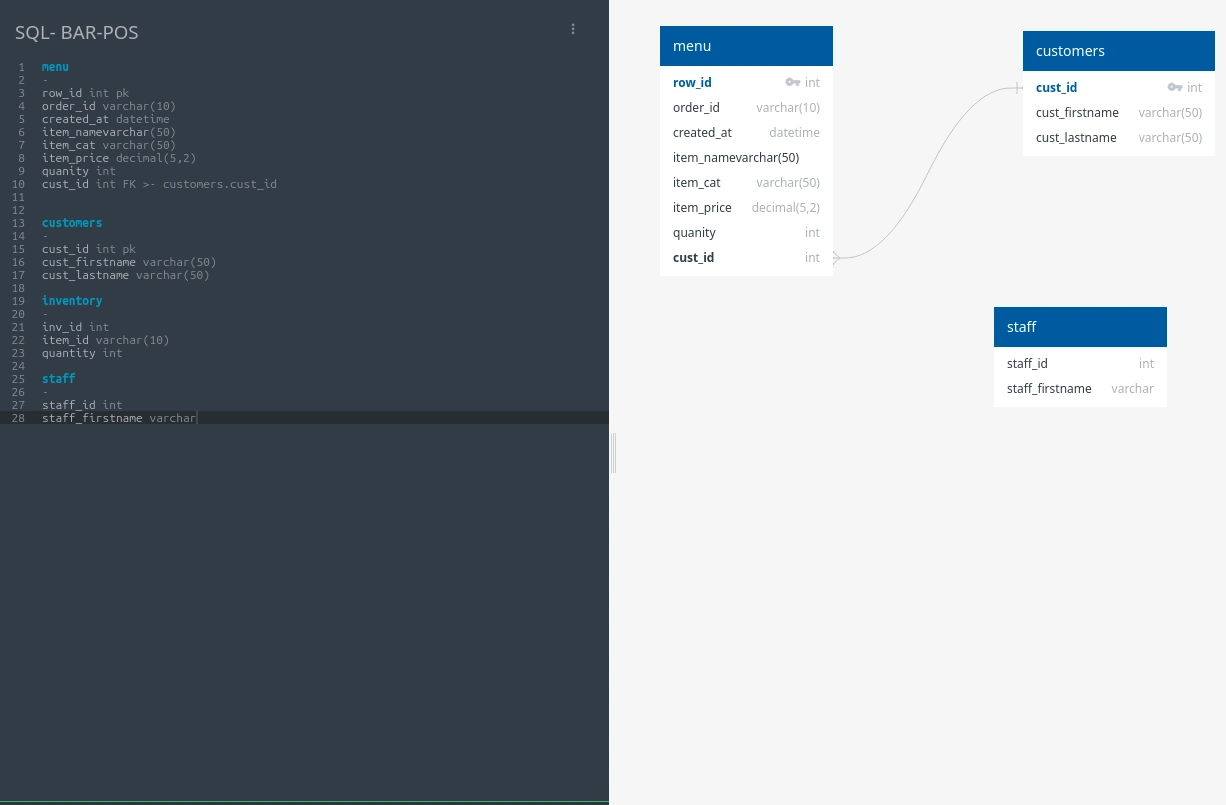
Task: Select the menu table header in diagram
Action: pyautogui.click(x=746, y=46)
